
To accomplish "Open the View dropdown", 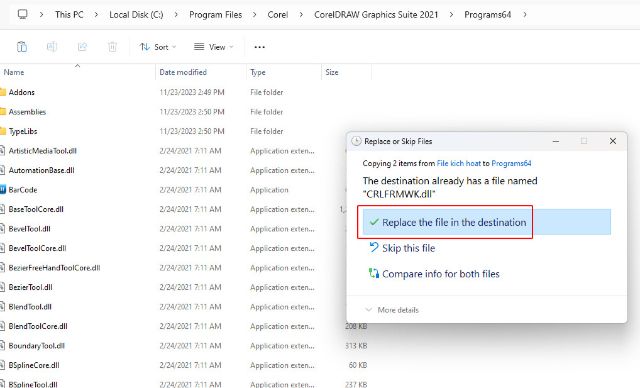I will coord(213,47).
